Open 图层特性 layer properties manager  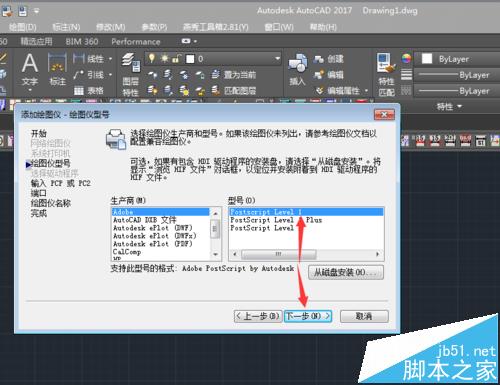[x=130, y=74]
